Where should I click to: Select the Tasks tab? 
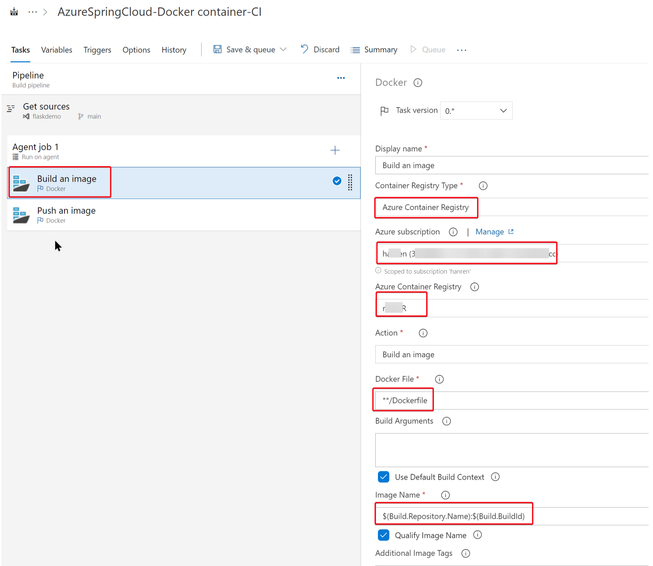[20, 50]
